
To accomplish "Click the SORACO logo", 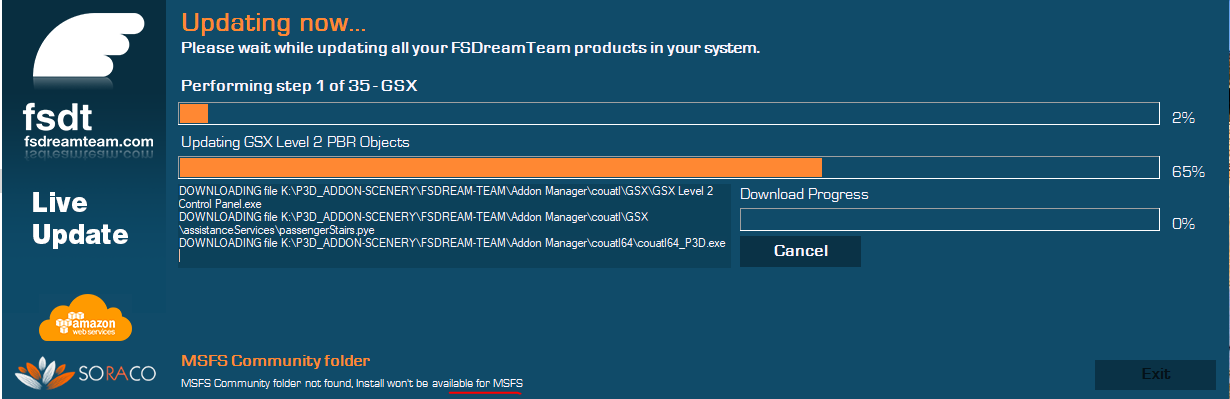I will (86, 374).
